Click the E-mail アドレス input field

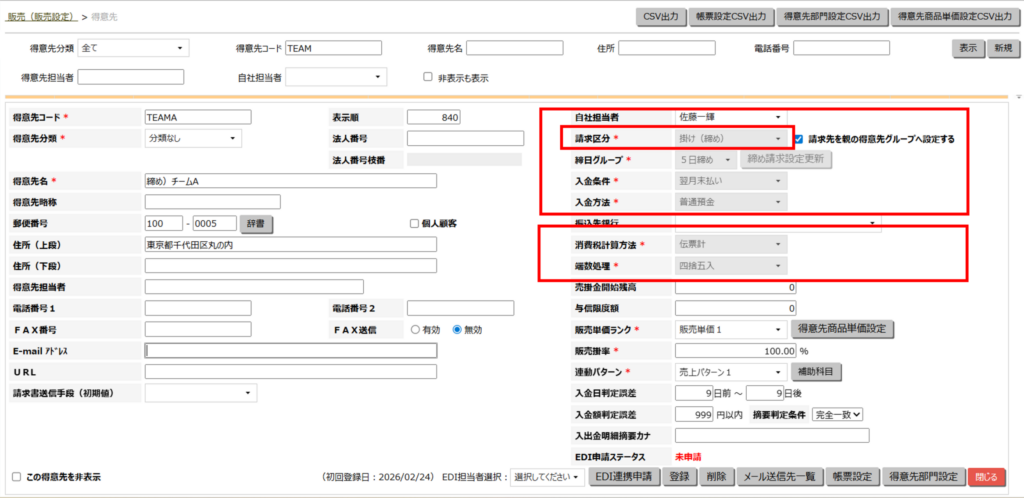[x=290, y=351]
